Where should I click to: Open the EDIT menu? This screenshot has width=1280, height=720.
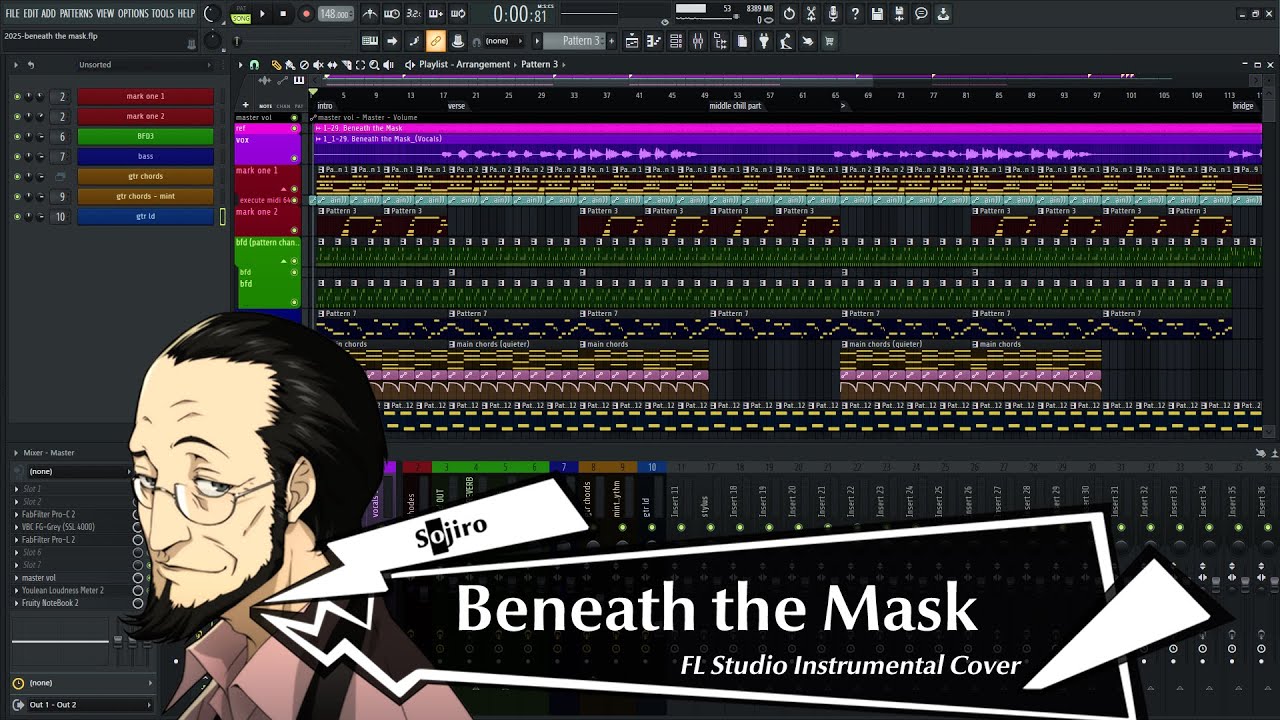(x=31, y=14)
